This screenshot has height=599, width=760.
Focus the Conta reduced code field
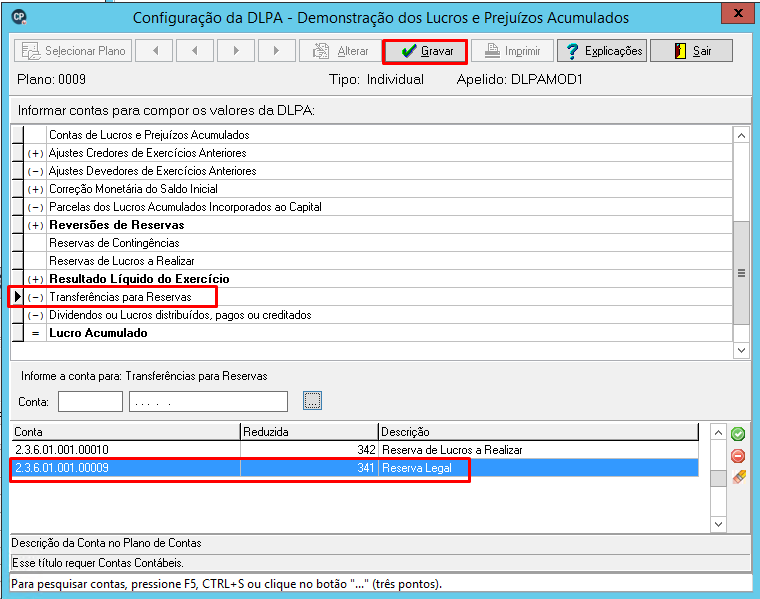[90, 401]
